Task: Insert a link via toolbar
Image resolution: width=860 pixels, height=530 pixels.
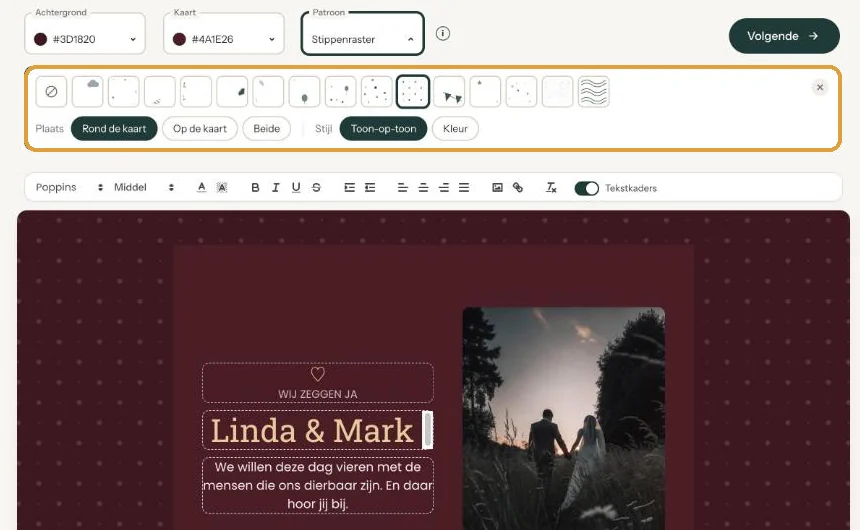Action: tap(518, 188)
